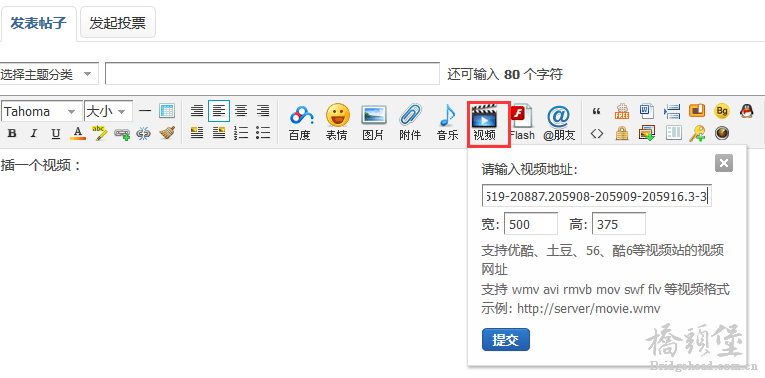
Task: Click the orange window layout icon
Action: click(x=697, y=111)
